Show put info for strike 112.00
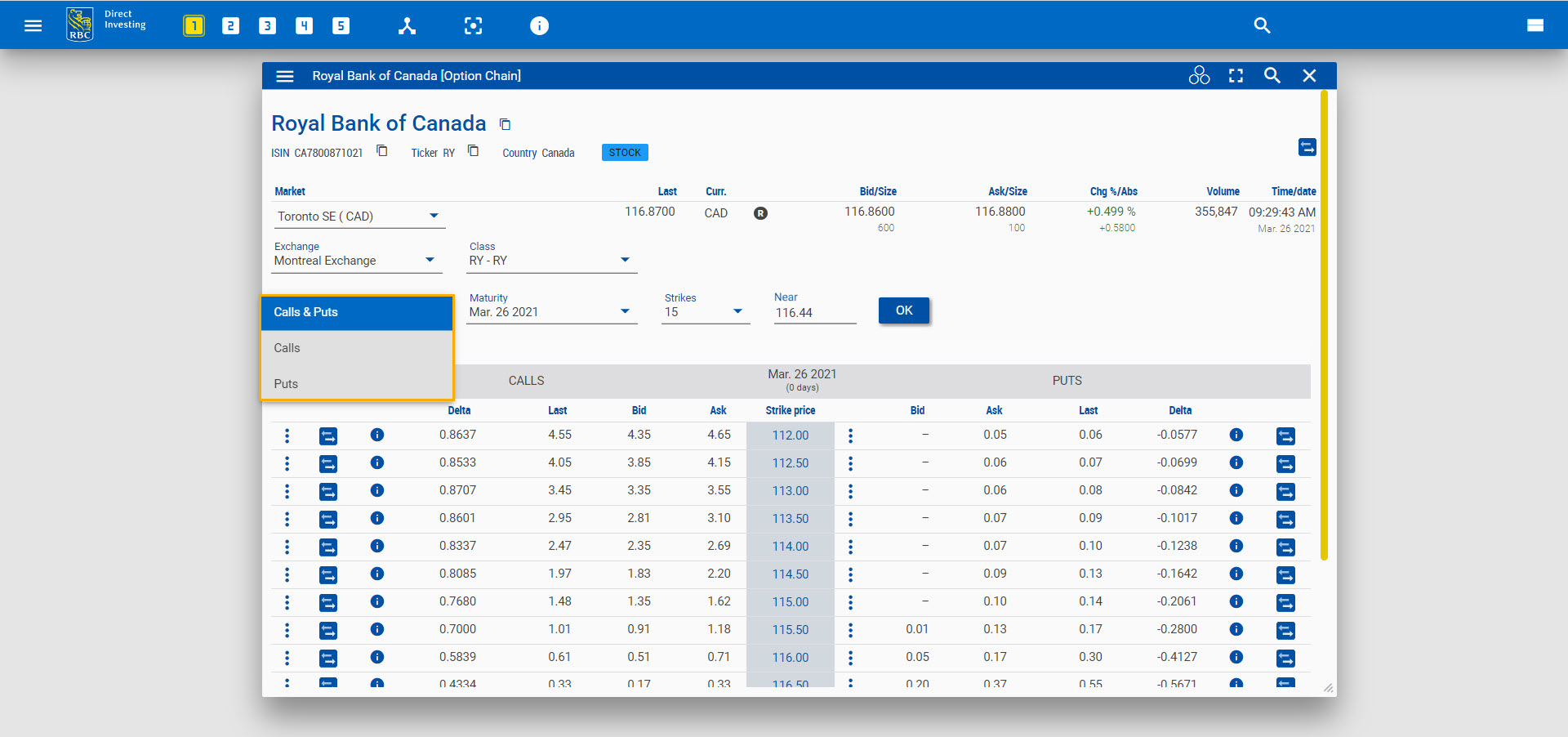 1236,435
